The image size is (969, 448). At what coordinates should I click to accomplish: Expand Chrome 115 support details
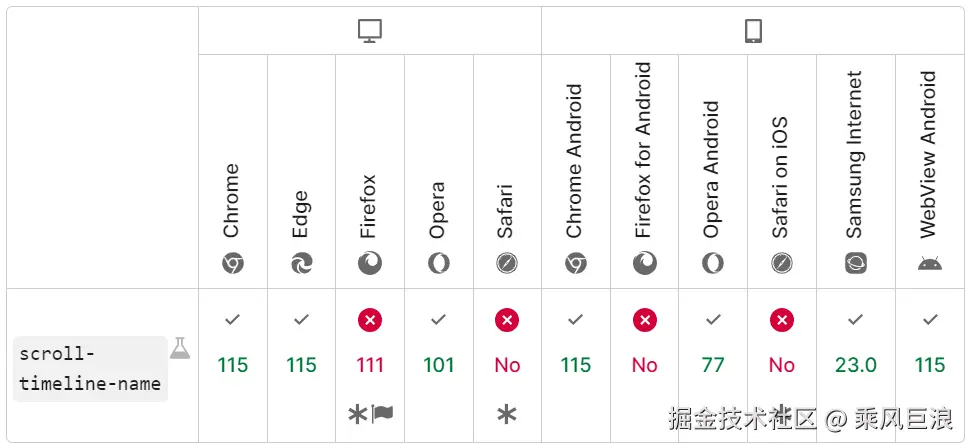tap(232, 365)
